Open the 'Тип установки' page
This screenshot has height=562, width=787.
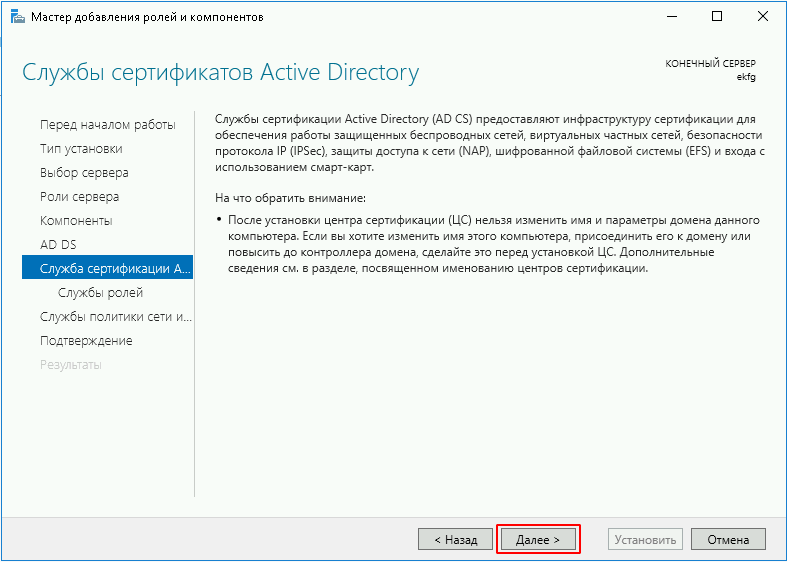tap(81, 148)
